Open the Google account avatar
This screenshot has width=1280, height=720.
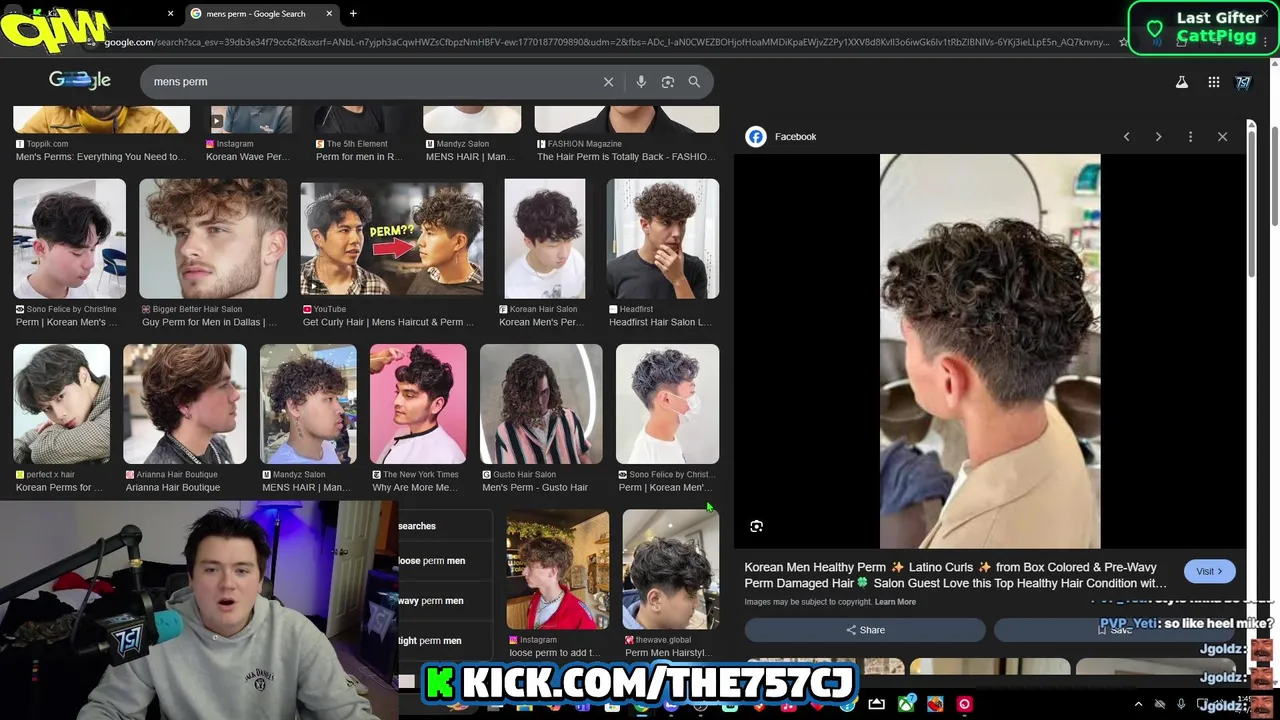[x=1244, y=82]
